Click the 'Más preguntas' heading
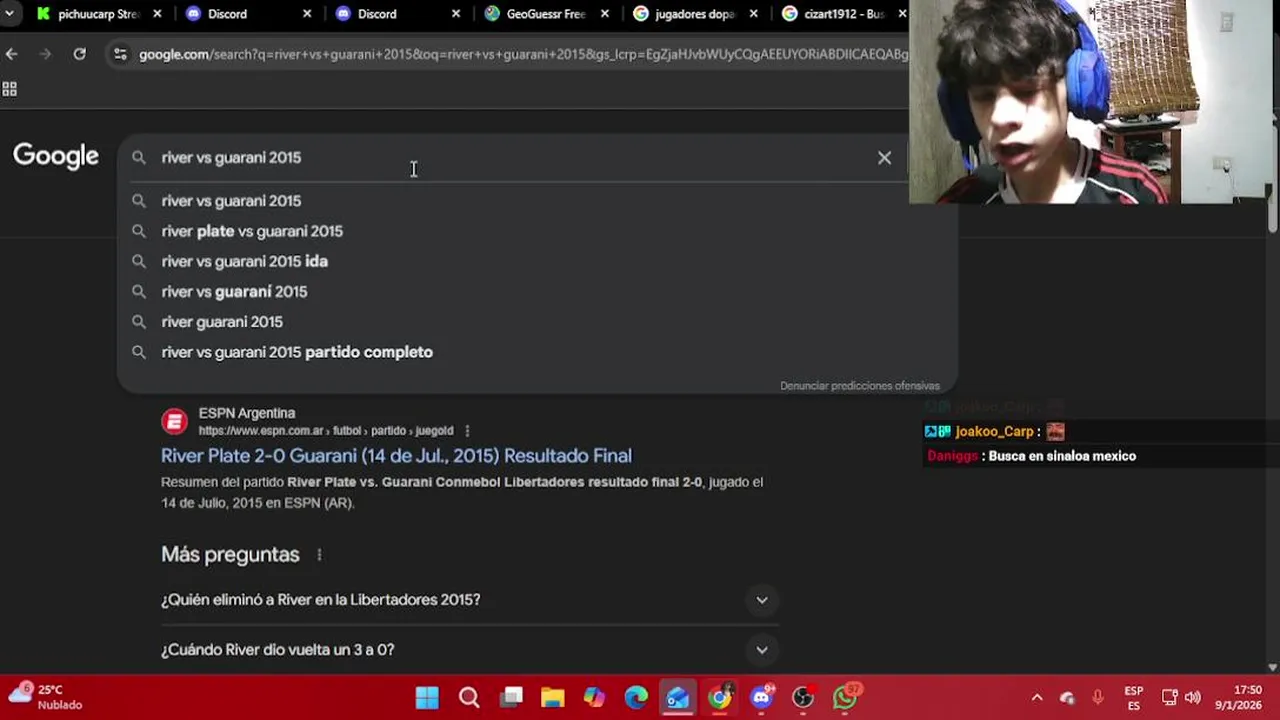Screen dimensions: 1280x720 click(x=230, y=555)
